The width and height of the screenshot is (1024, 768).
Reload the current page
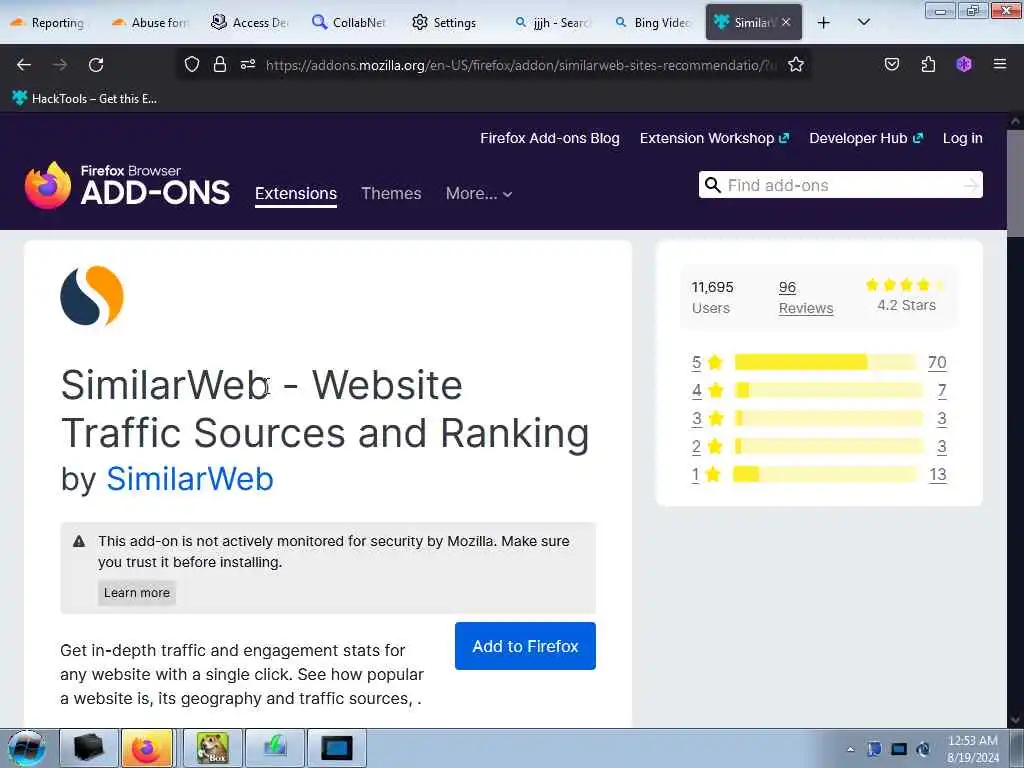click(x=96, y=65)
